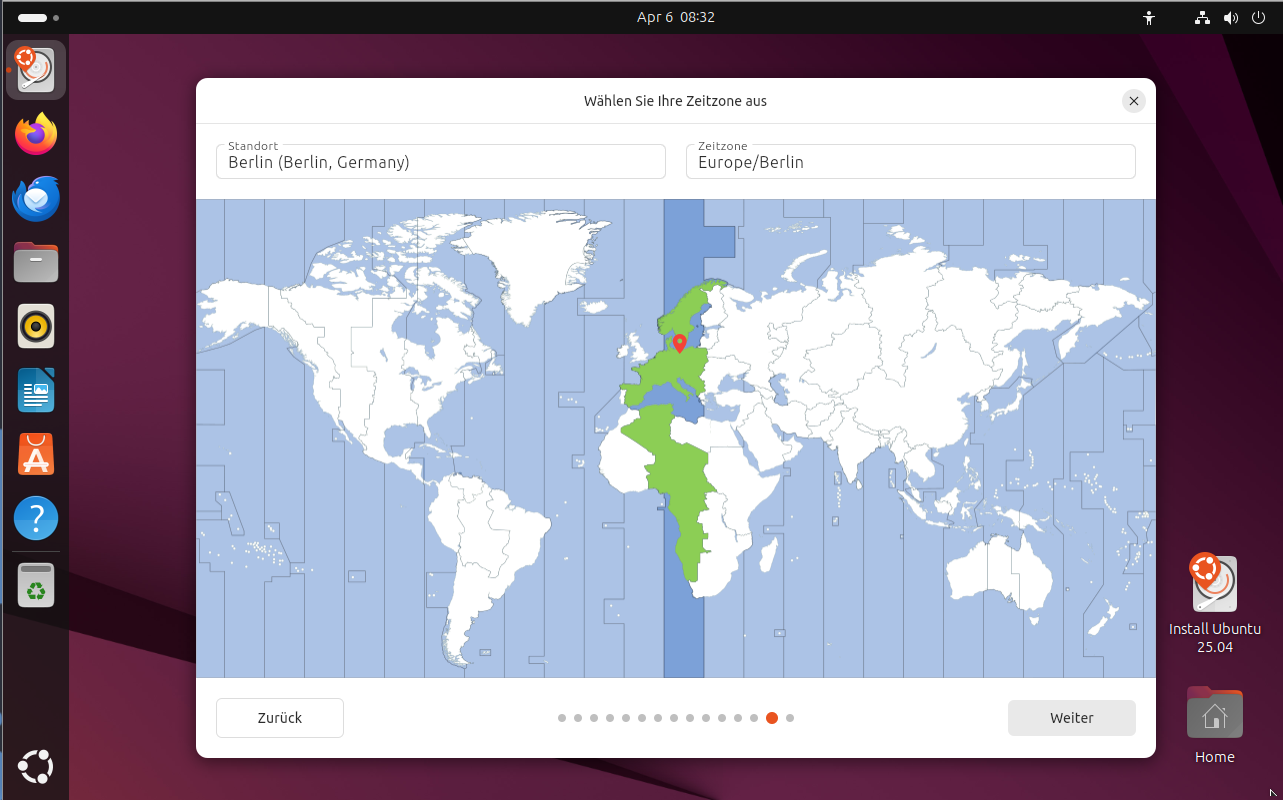Click the Standort location field
The width and height of the screenshot is (1283, 800).
pyautogui.click(x=440, y=162)
